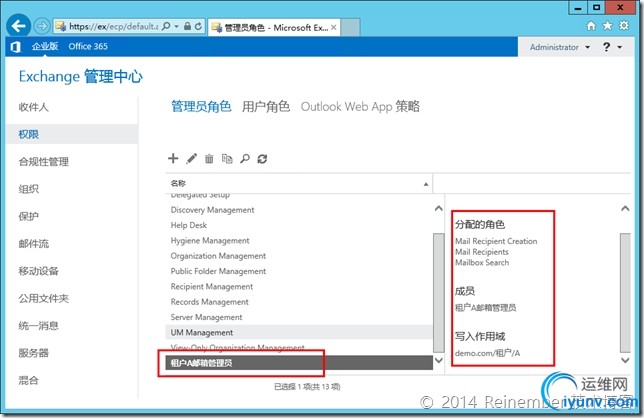
Task: Open the Outlook Web App 策略 tab
Action: click(360, 107)
